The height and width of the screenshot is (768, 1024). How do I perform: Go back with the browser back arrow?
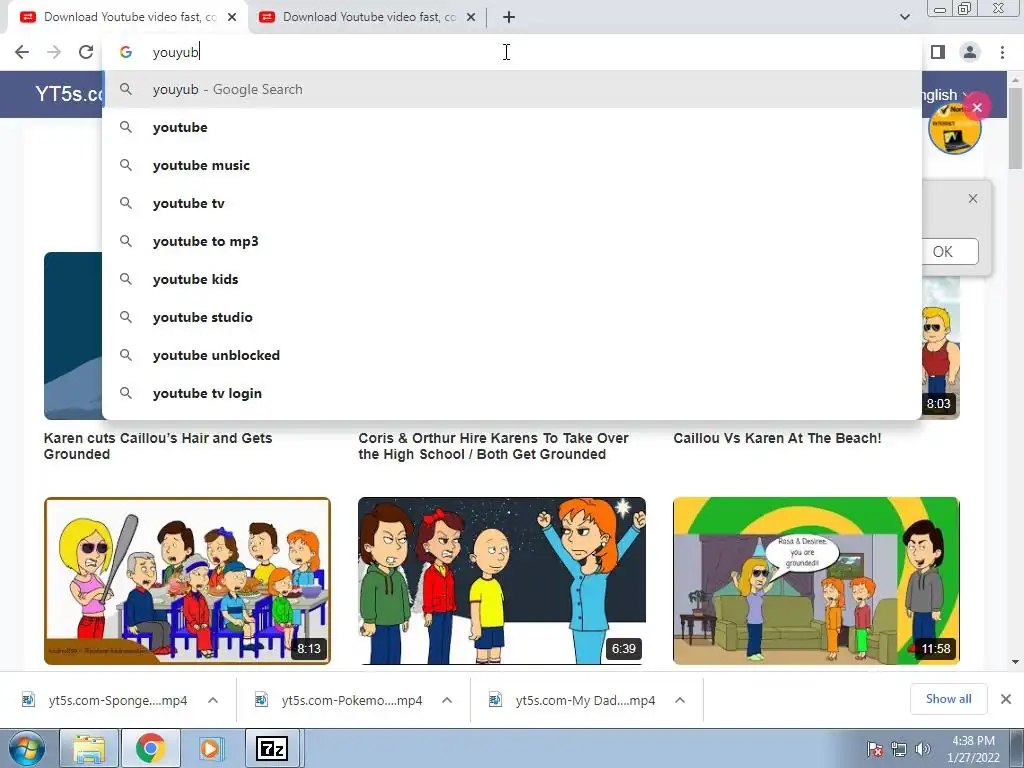pyautogui.click(x=22, y=52)
